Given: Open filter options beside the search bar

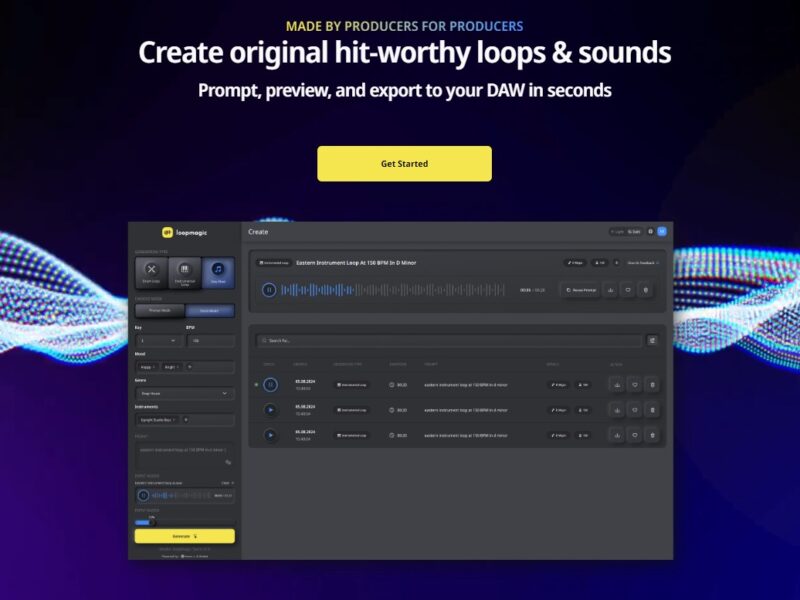Looking at the screenshot, I should (650, 340).
